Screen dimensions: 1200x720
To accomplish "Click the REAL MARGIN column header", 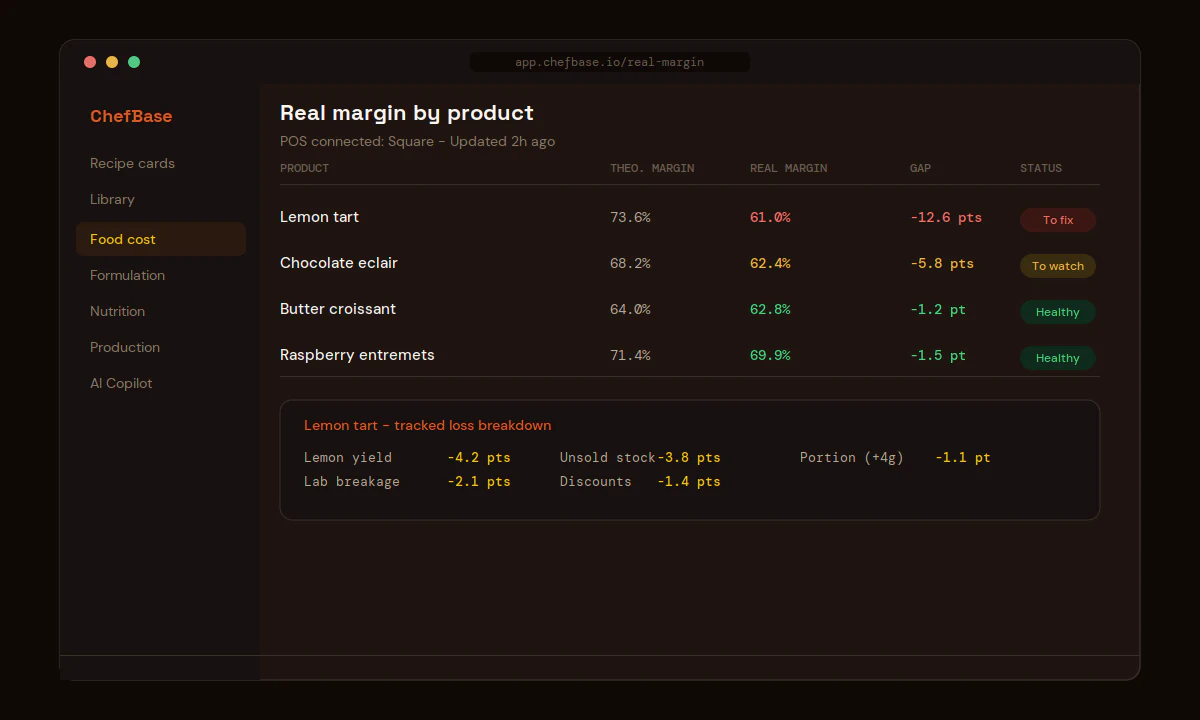I will click(x=789, y=168).
